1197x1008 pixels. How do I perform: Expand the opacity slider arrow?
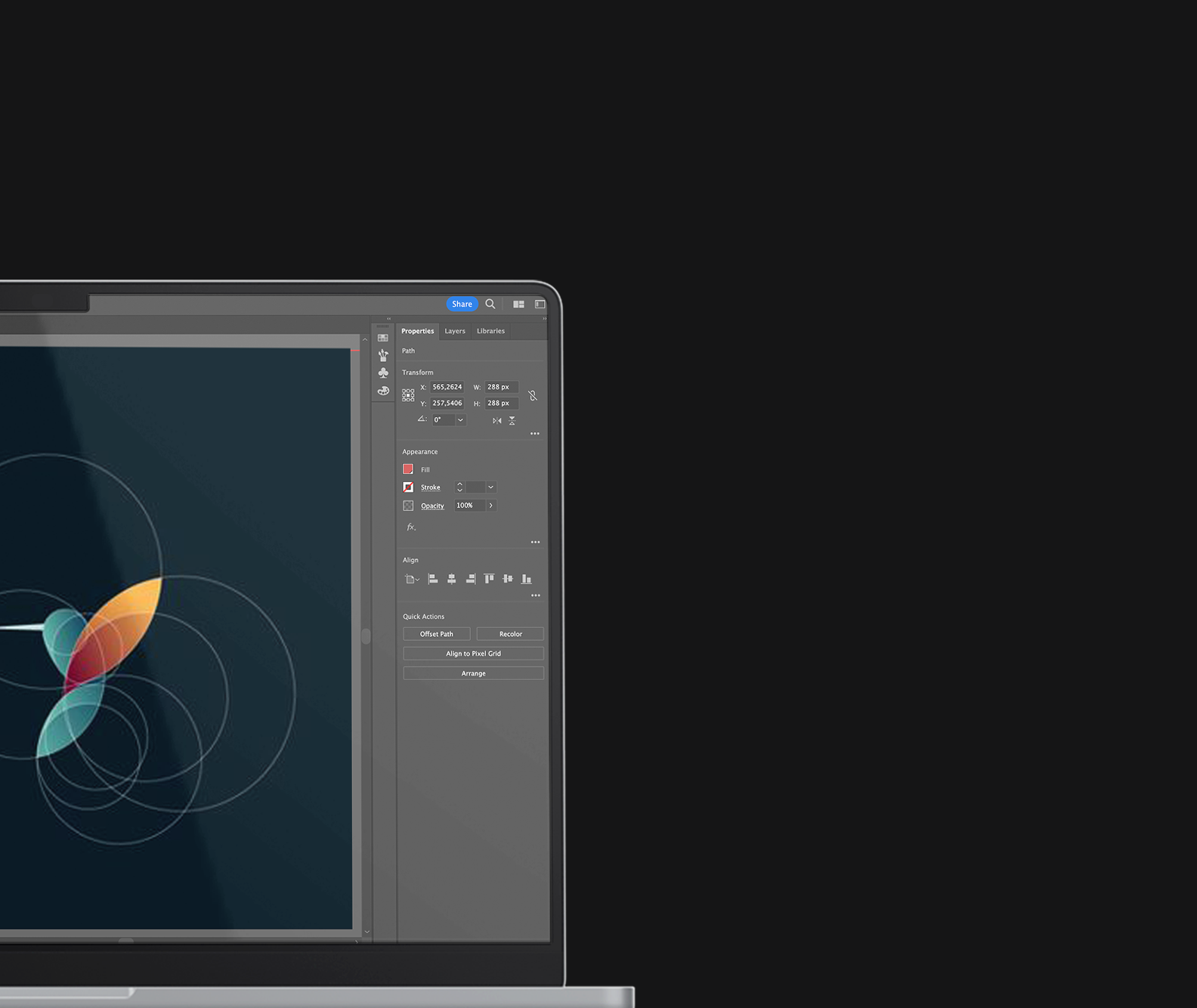[490, 506]
